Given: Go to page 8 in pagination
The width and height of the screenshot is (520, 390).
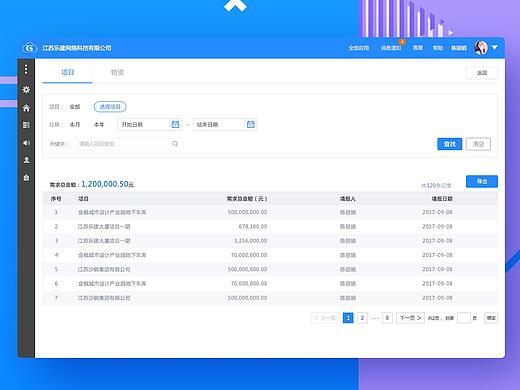Looking at the screenshot, I should click(387, 318).
